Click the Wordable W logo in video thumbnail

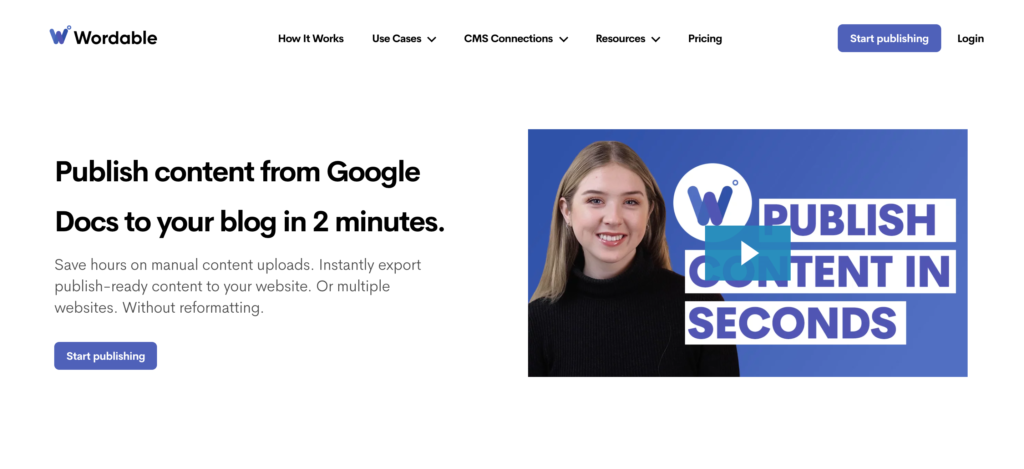(x=712, y=203)
